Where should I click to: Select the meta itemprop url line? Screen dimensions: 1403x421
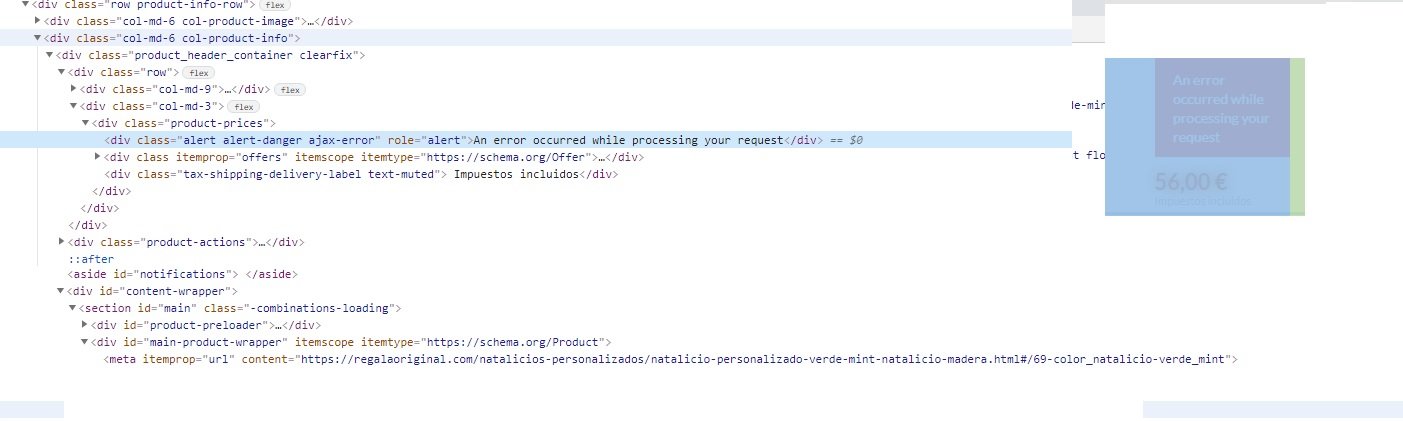click(x=671, y=359)
